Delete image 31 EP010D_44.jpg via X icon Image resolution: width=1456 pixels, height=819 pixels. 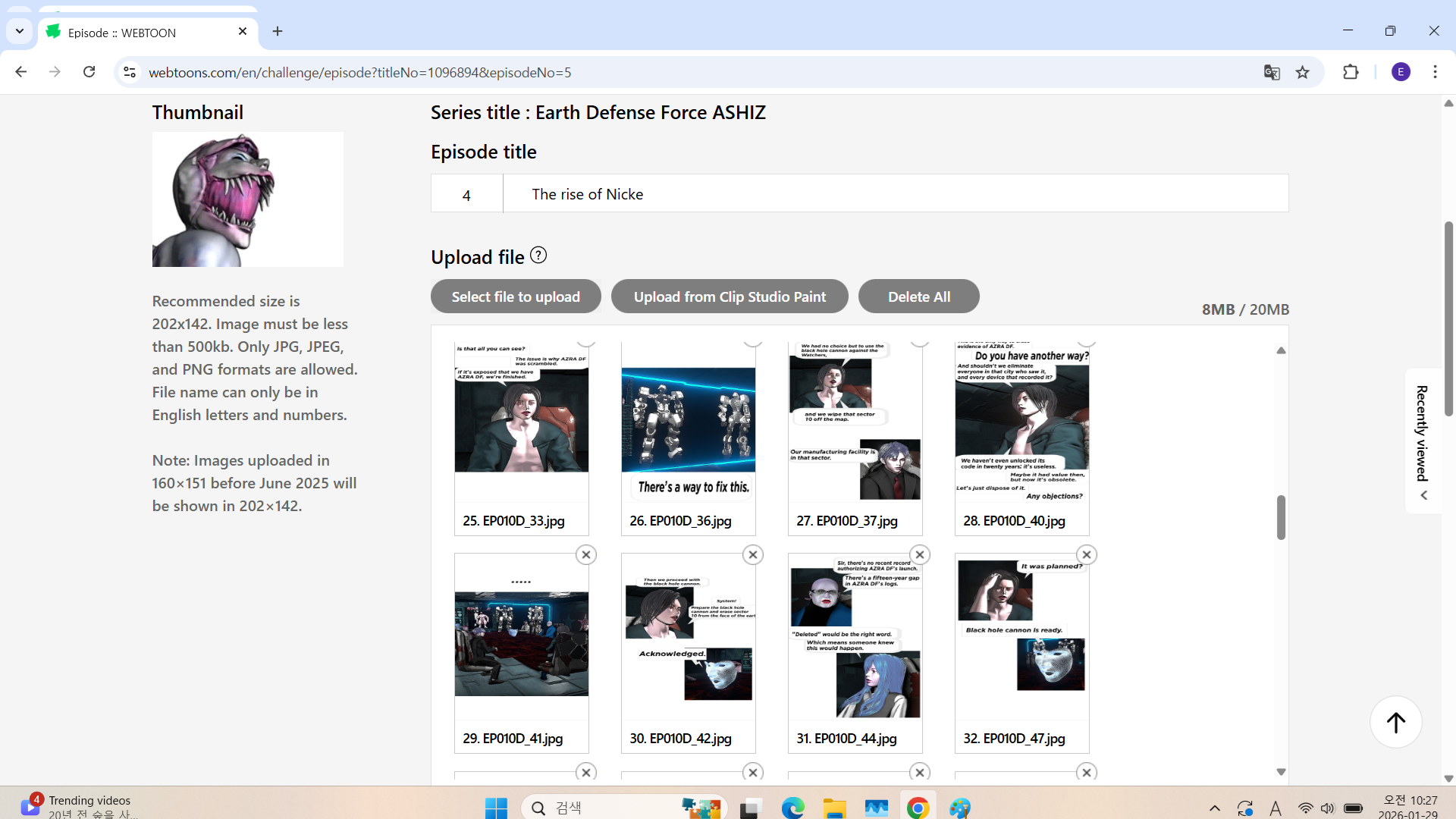point(919,555)
